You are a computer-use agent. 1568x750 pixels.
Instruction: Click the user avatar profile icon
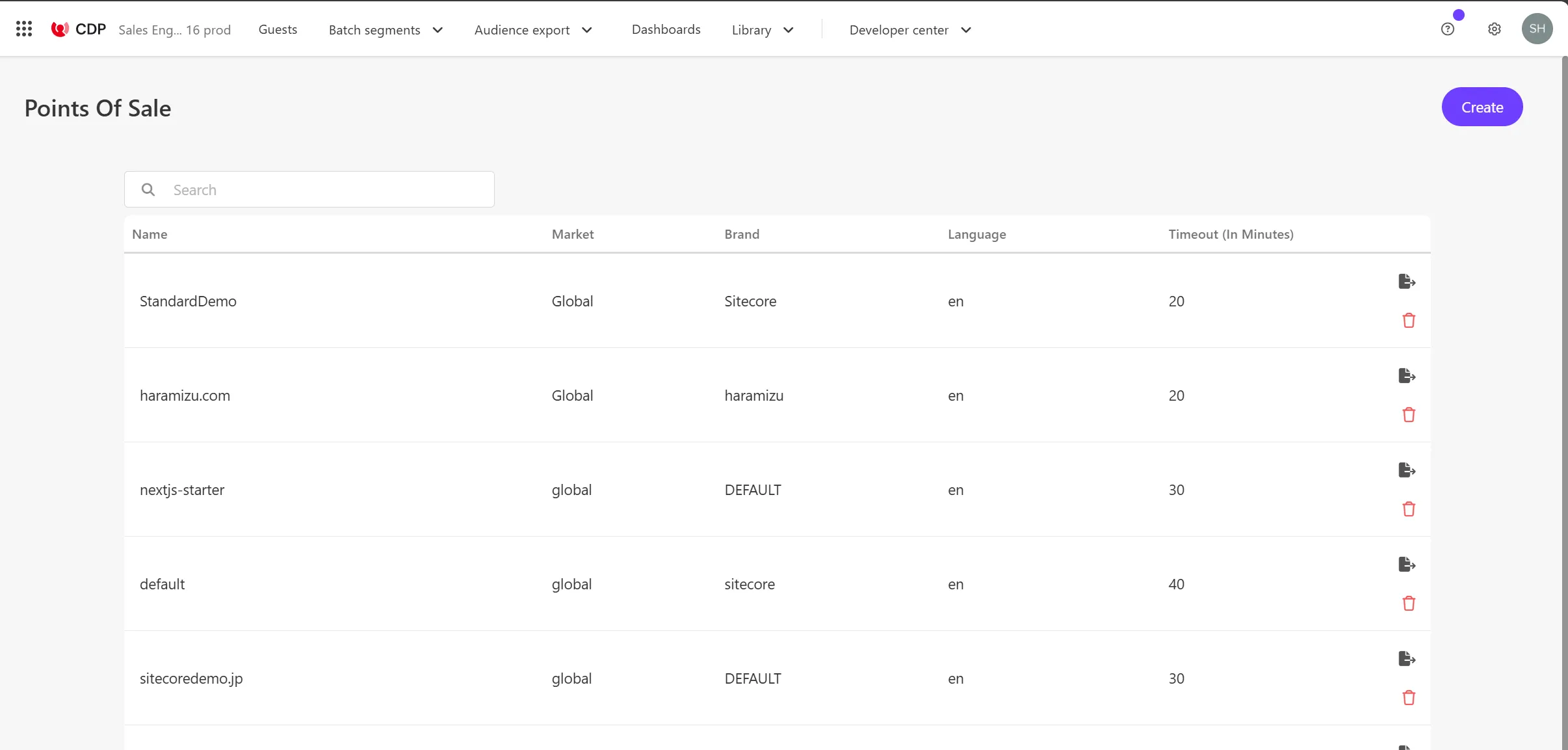(1537, 29)
